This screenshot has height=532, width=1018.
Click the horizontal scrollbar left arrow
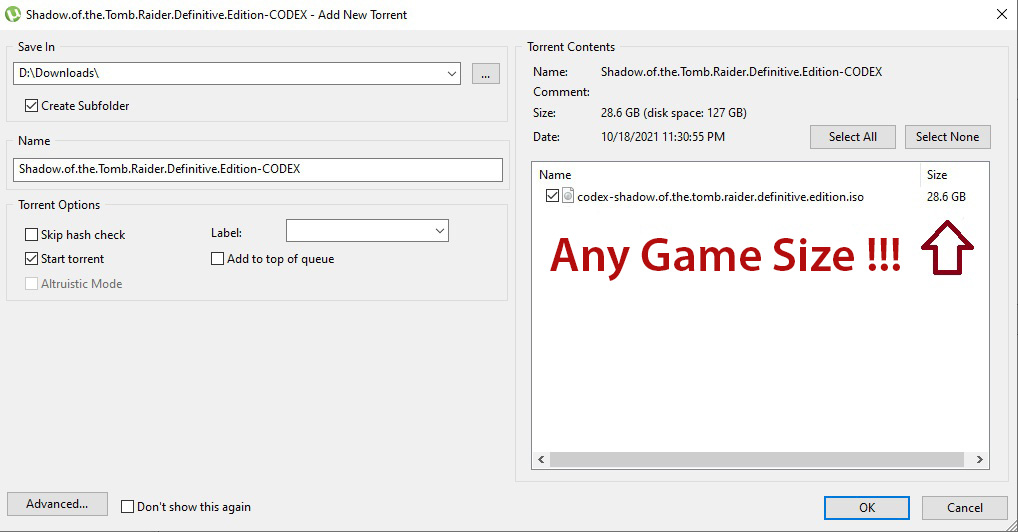541,459
